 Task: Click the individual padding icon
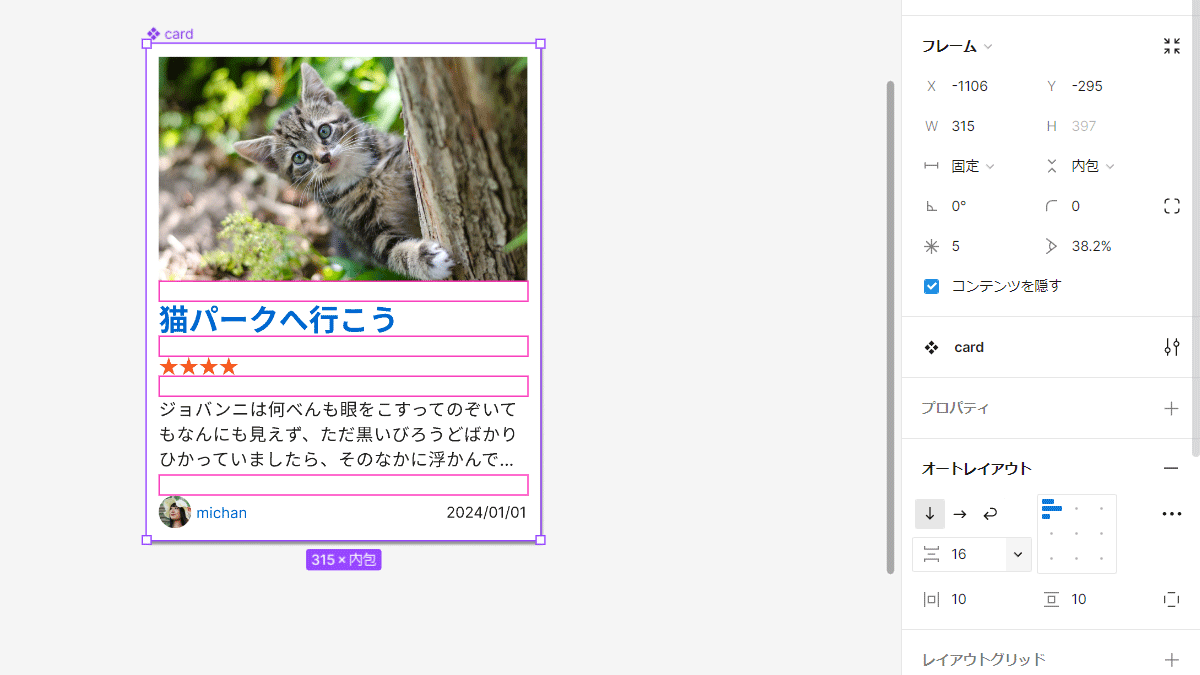pos(1171,599)
